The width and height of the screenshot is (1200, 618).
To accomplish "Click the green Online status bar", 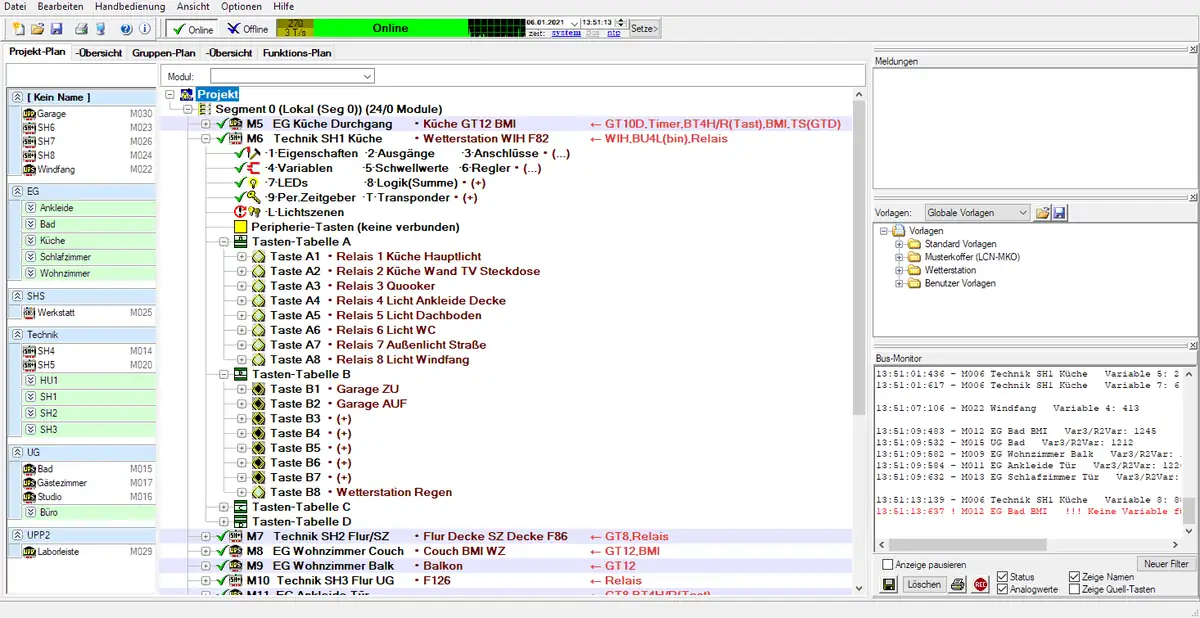I will point(390,29).
